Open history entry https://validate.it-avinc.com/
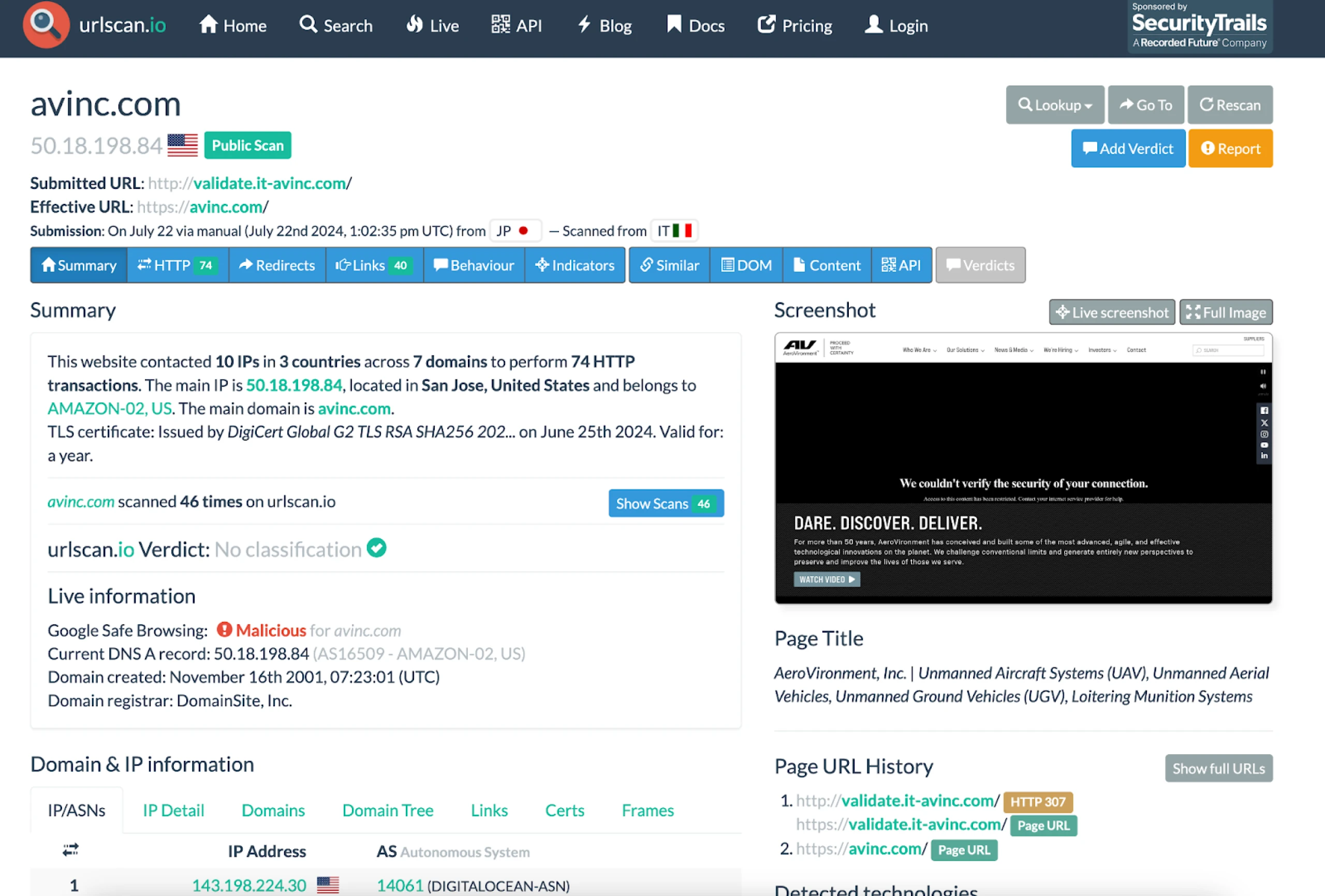Viewport: 1325px width, 896px height. [902, 824]
